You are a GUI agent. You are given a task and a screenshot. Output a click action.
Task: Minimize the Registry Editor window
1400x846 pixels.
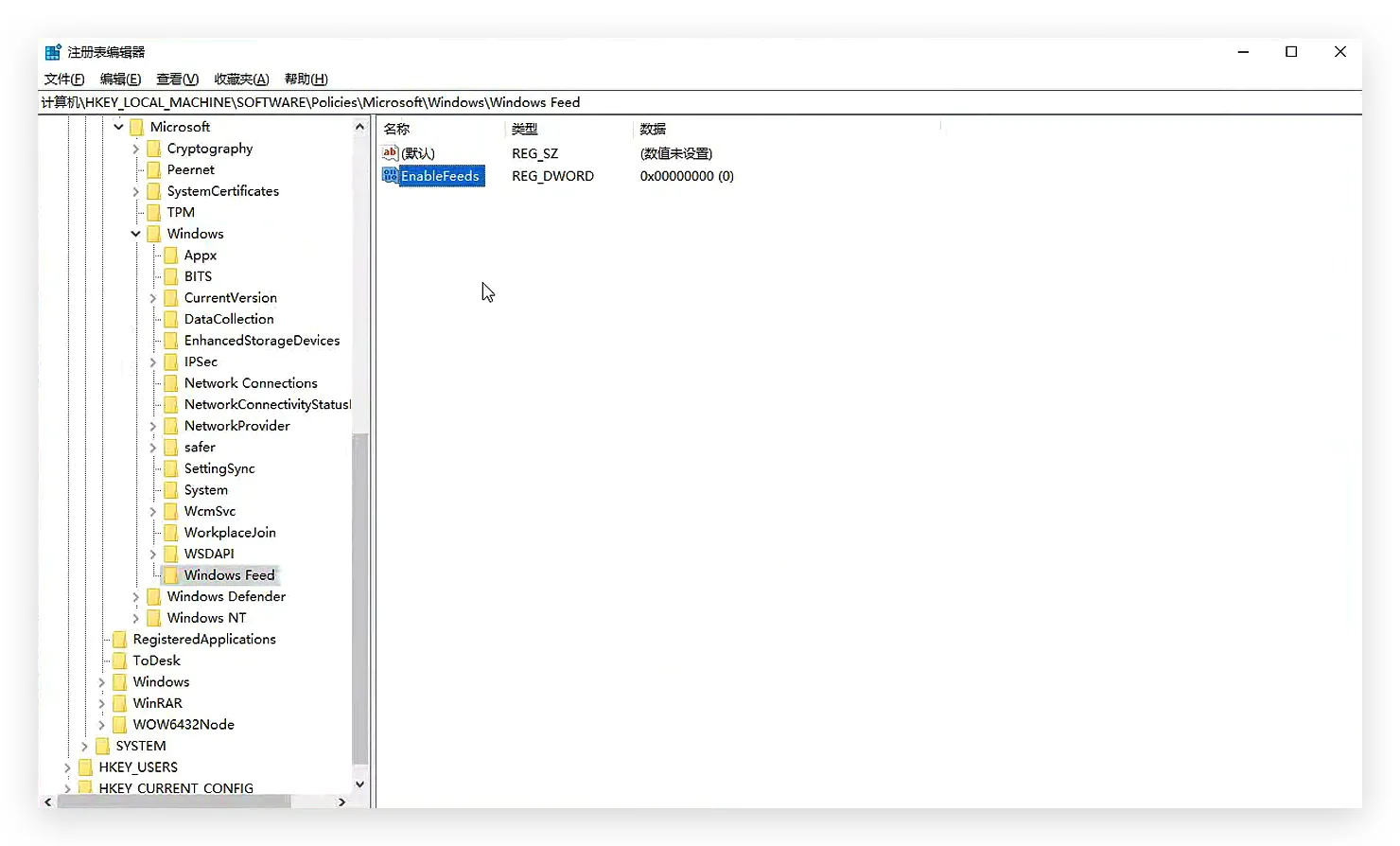coord(1243,52)
